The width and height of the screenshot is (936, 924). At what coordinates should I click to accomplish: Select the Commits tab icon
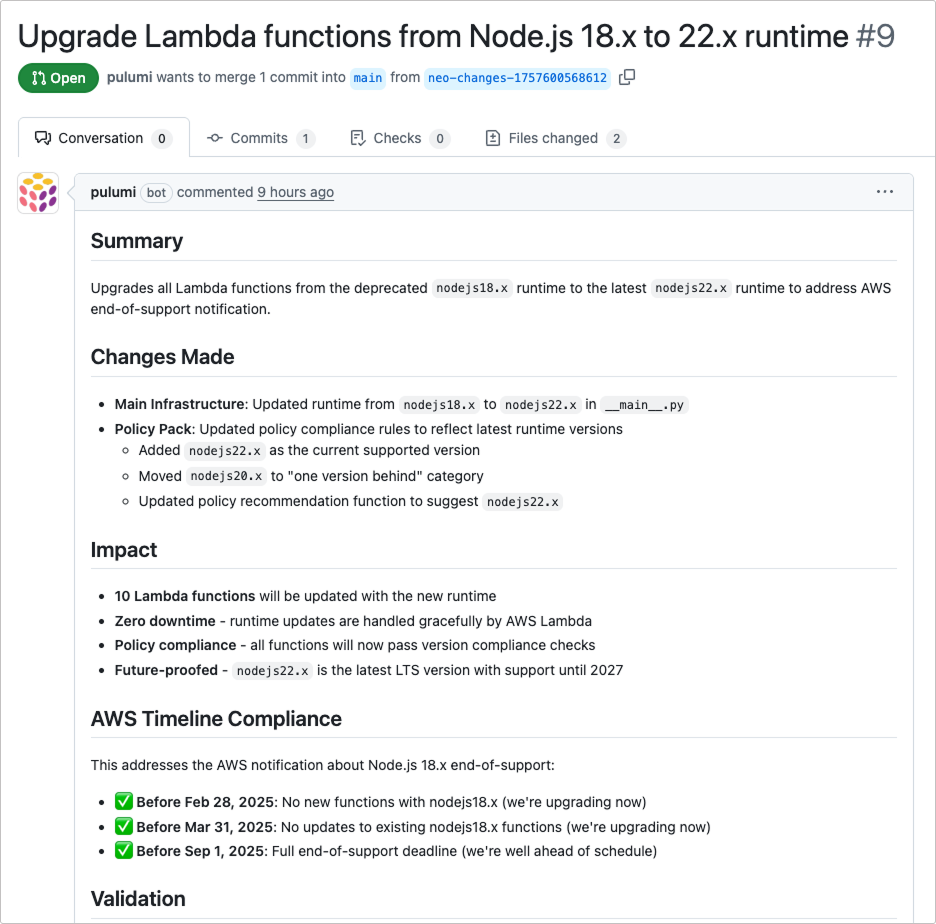coord(215,138)
